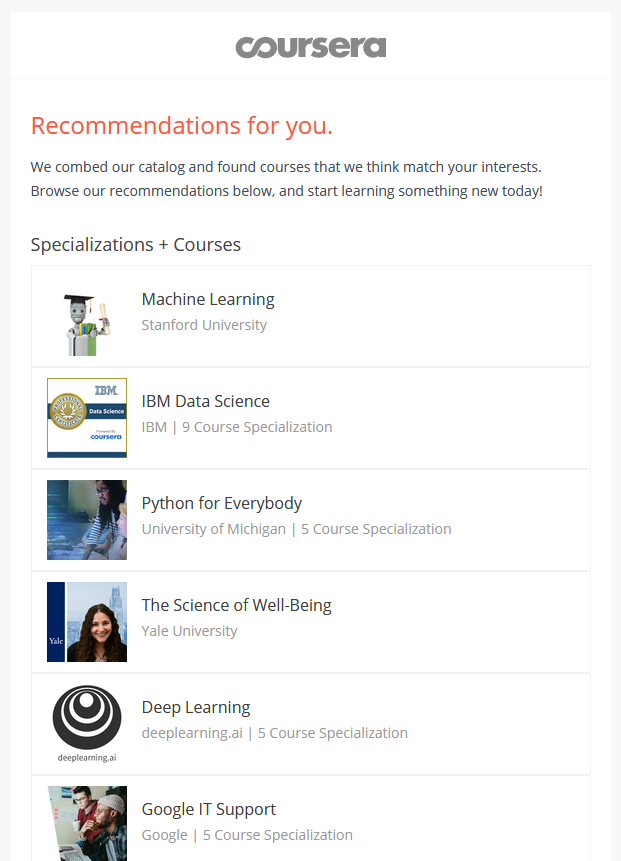The height and width of the screenshot is (861, 621).
Task: Open the Deep Learning specialization link
Action: [x=196, y=707]
